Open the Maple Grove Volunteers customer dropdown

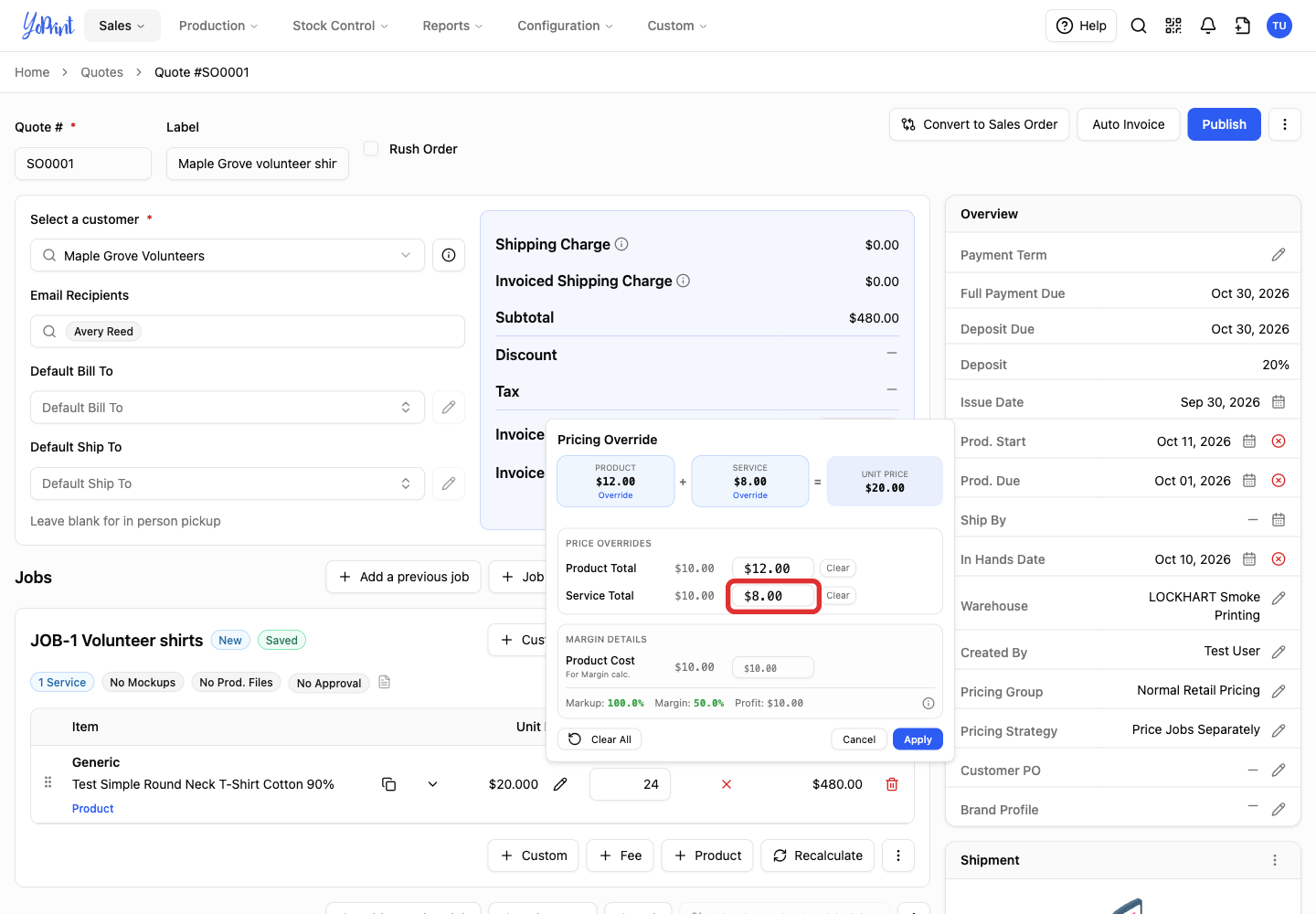coord(228,255)
